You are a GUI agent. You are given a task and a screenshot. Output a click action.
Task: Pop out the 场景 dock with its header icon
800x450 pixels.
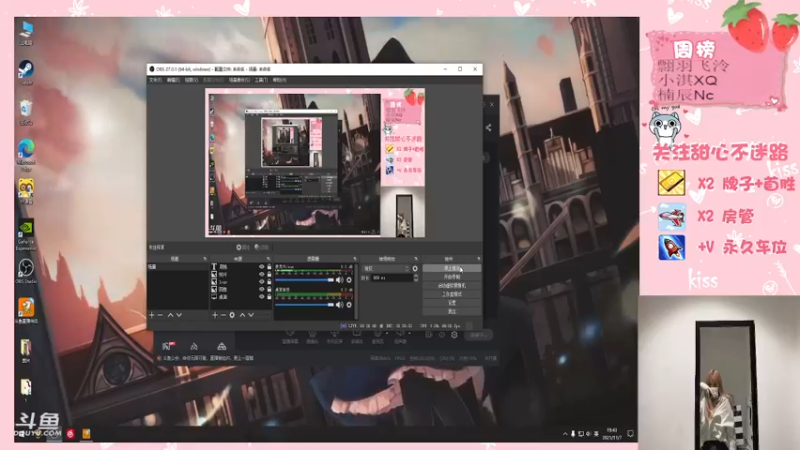pyautogui.click(x=205, y=259)
